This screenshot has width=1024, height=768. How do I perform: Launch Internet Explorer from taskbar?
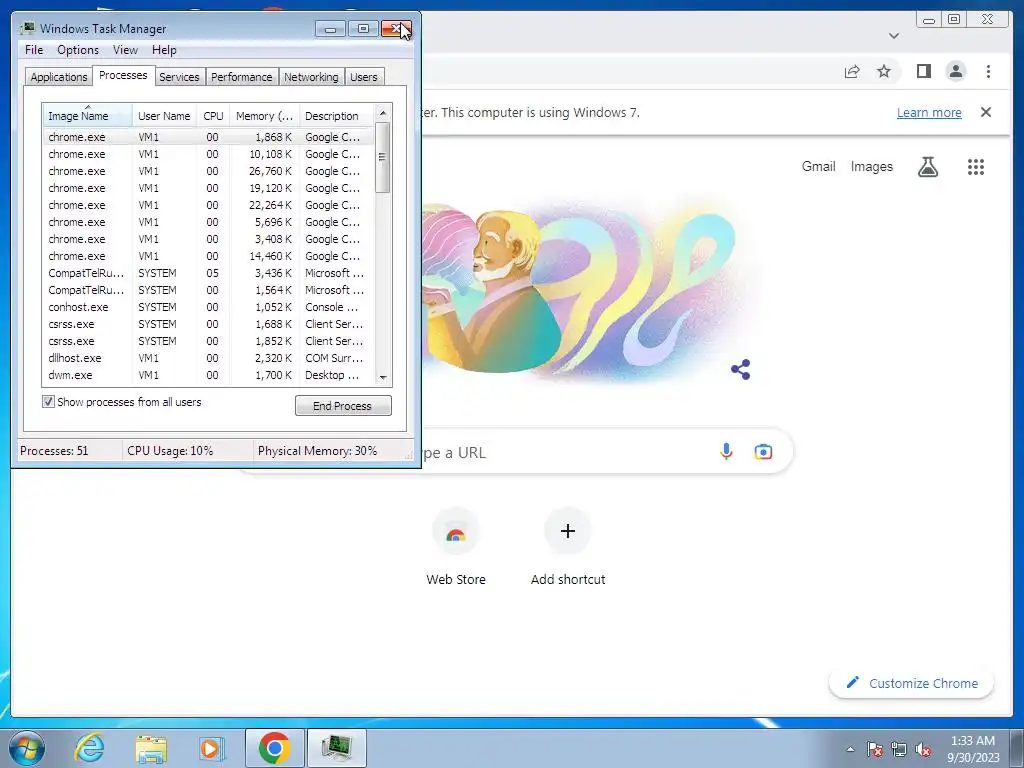(x=89, y=748)
